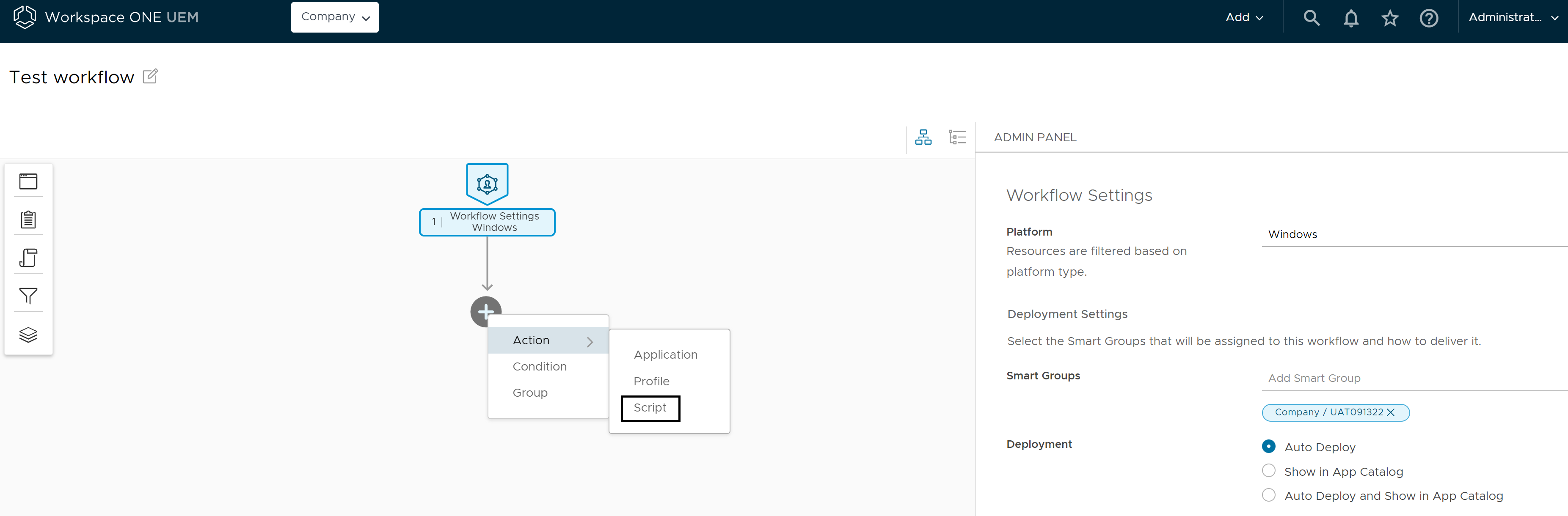
Task: Click the plus add-step button
Action: click(486, 312)
